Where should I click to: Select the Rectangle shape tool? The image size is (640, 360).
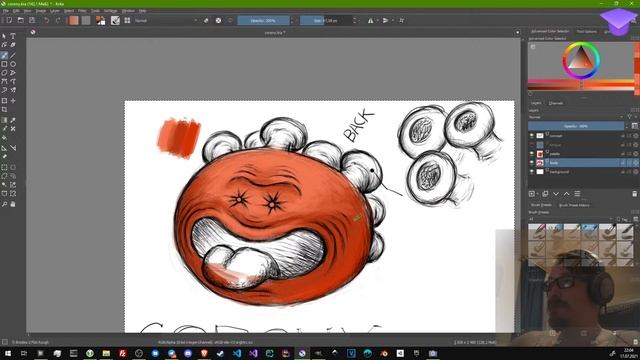click(x=4, y=64)
